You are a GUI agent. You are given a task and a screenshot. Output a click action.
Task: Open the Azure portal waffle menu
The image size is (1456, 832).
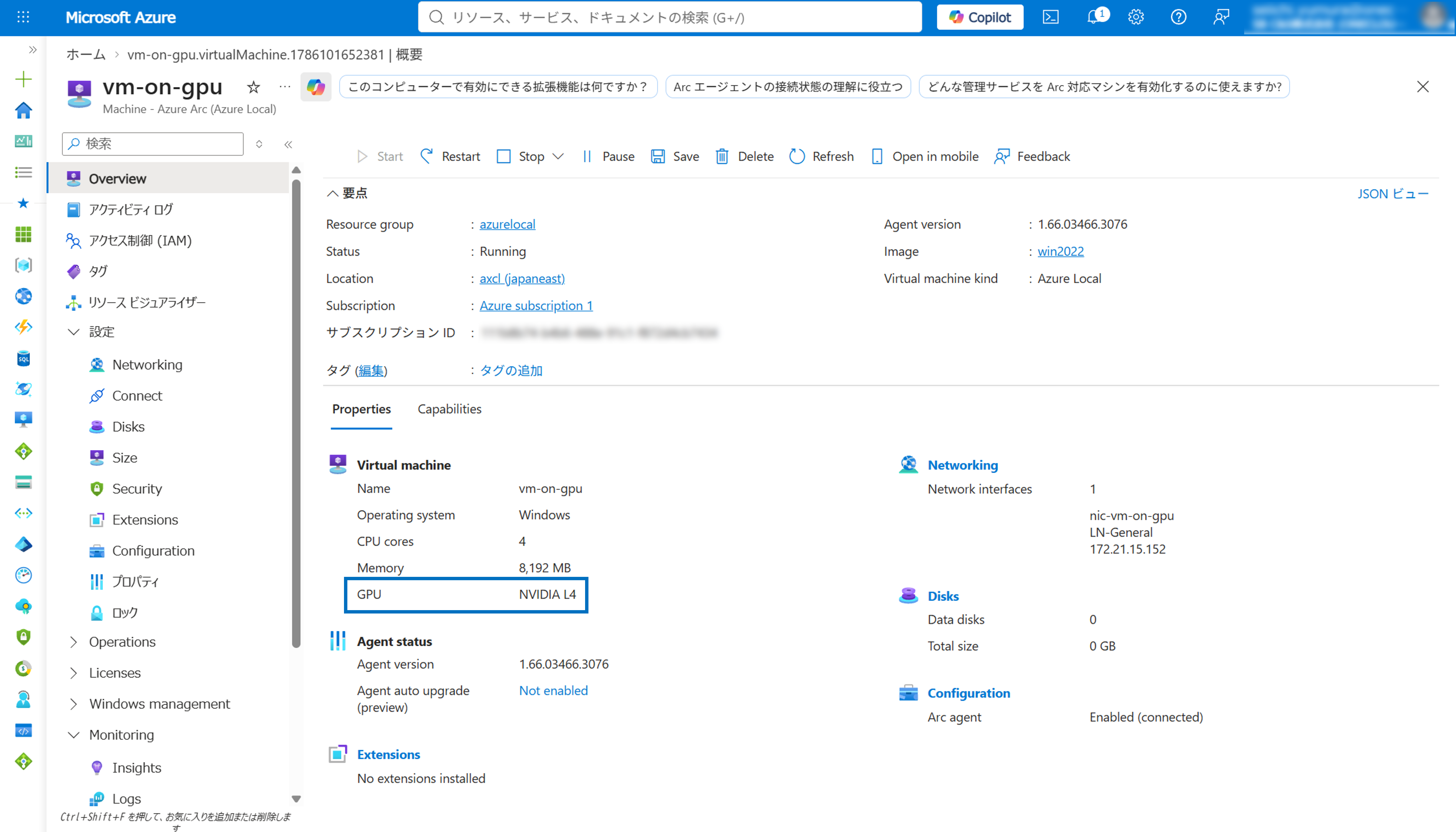[24, 17]
